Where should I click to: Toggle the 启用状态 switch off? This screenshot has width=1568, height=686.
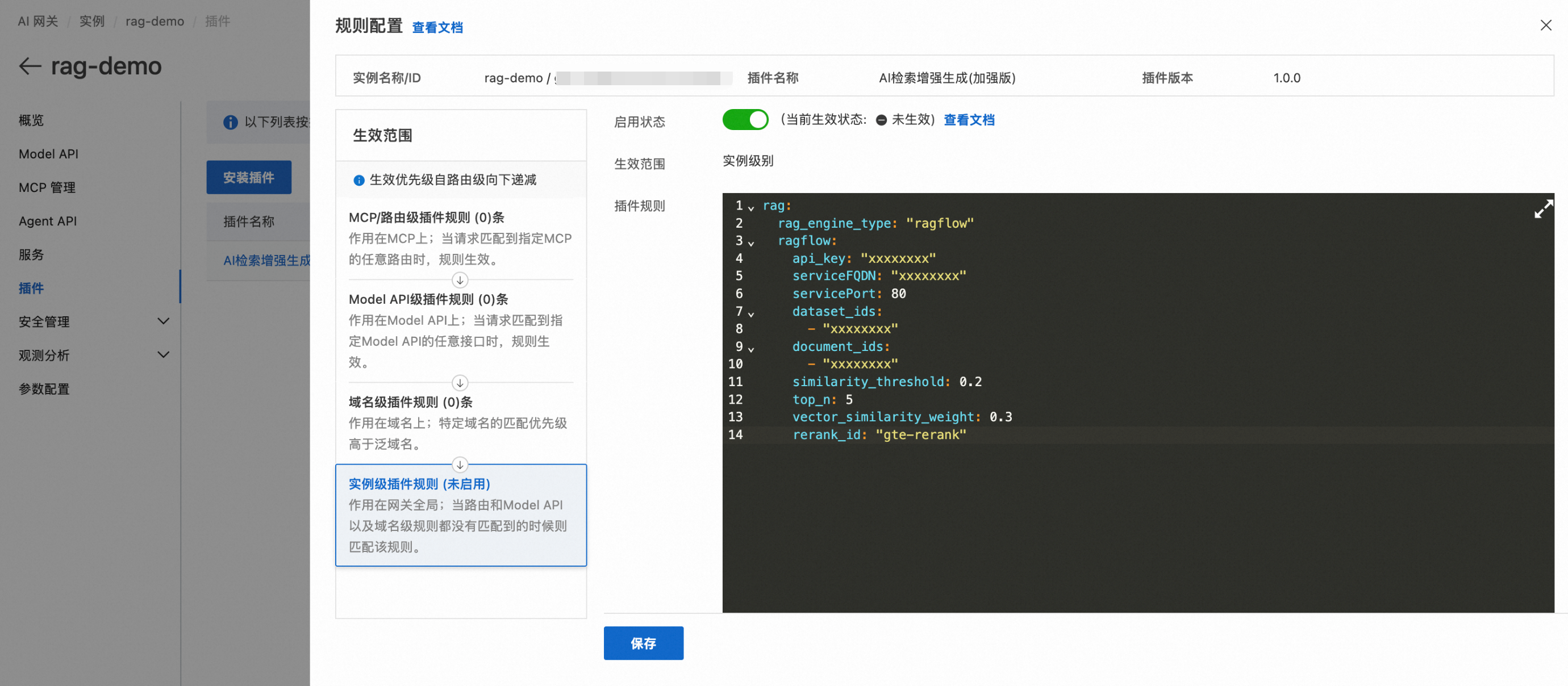click(744, 120)
